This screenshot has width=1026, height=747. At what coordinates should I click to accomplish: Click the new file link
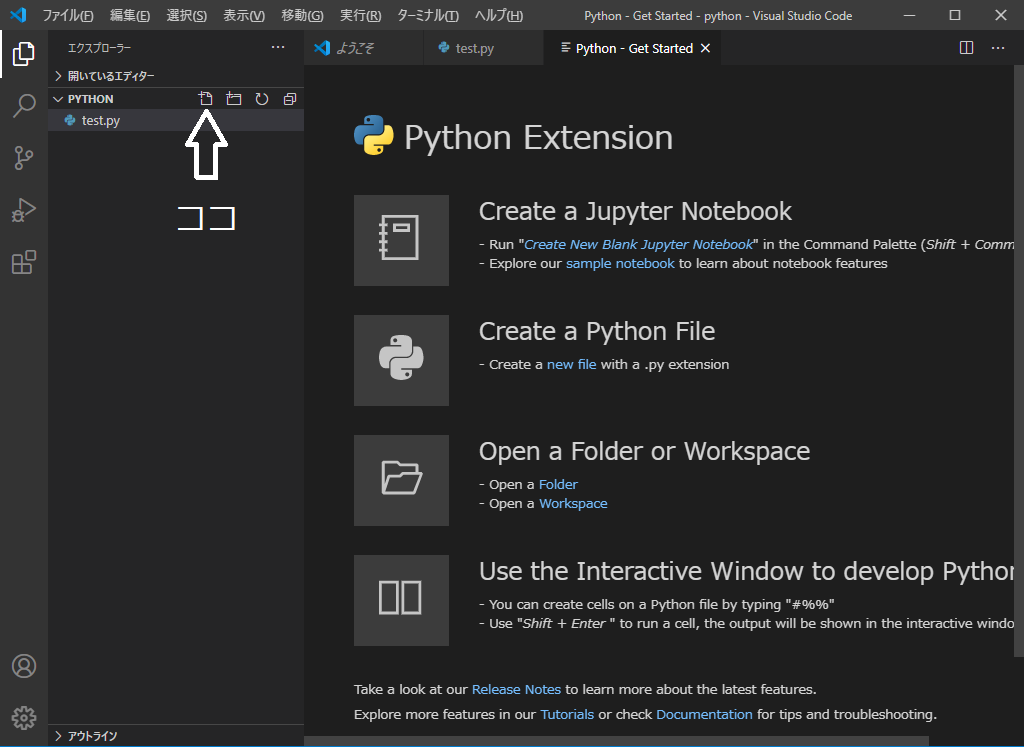[571, 364]
